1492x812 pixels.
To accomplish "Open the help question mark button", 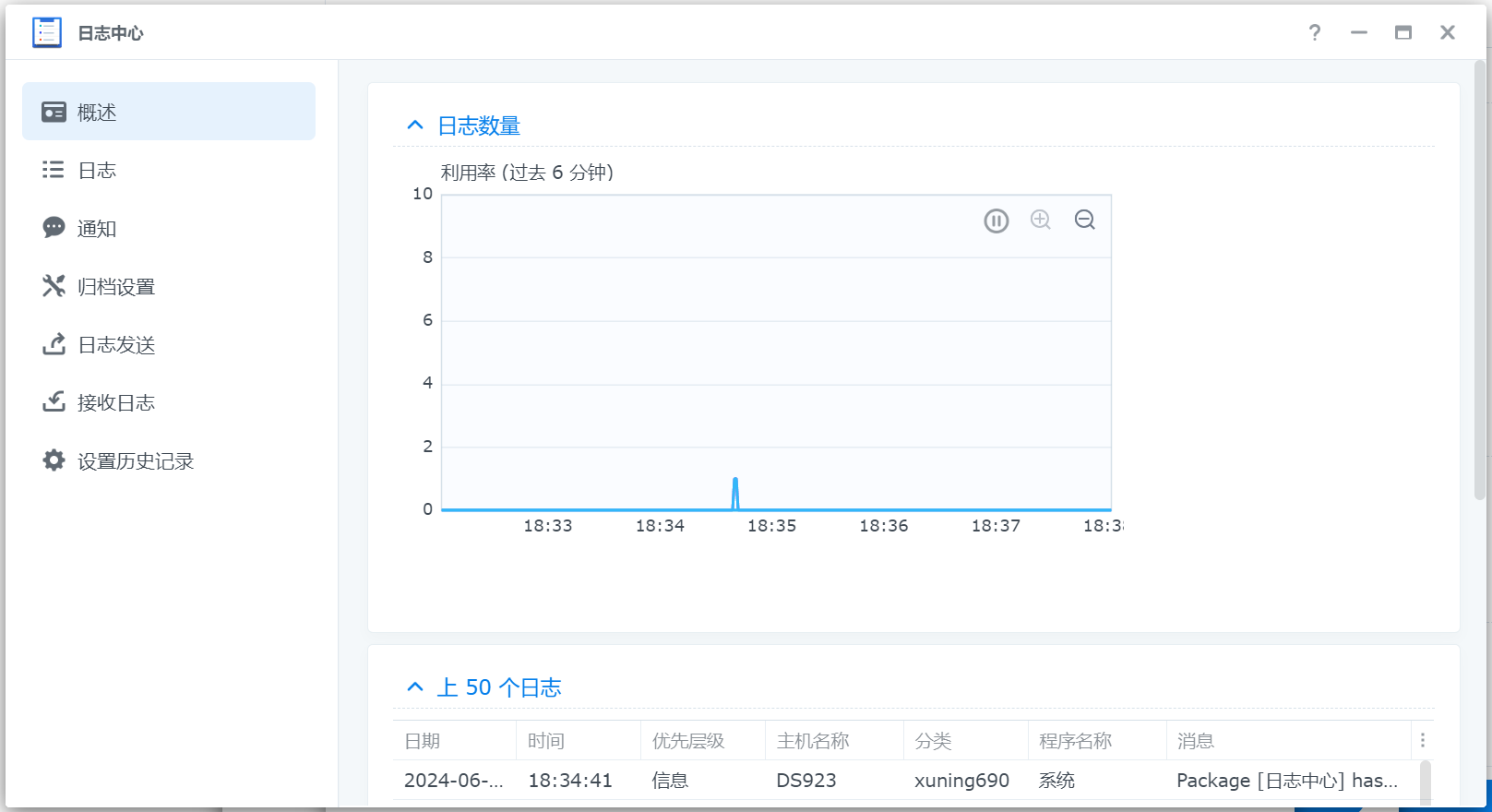I will click(x=1315, y=32).
